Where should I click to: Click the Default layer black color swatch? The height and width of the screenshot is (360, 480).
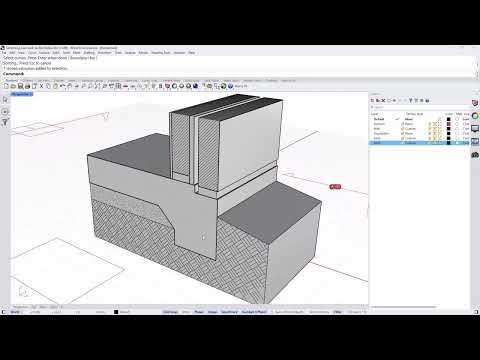(449, 119)
